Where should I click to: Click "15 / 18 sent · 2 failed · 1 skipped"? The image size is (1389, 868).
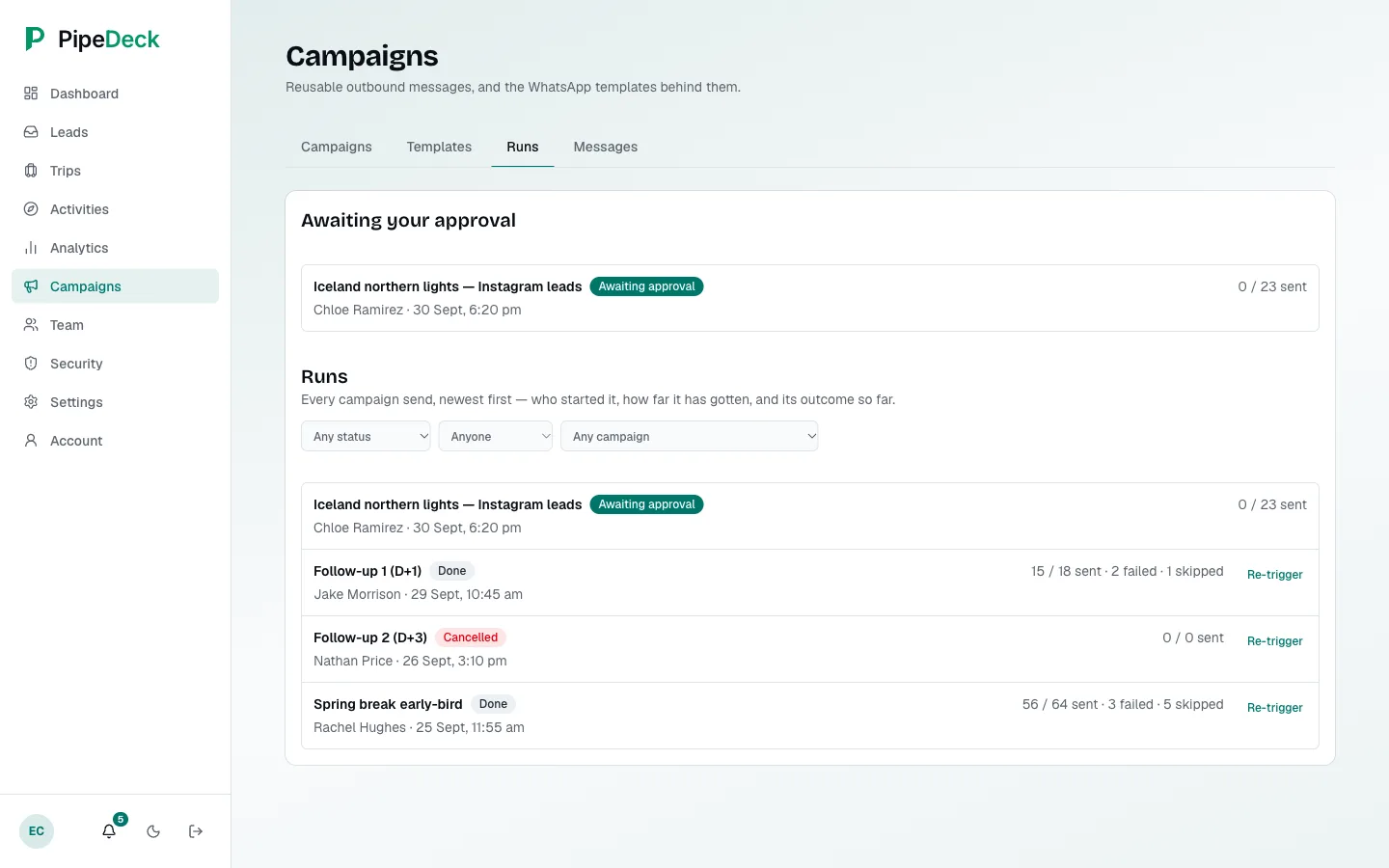(x=1128, y=571)
